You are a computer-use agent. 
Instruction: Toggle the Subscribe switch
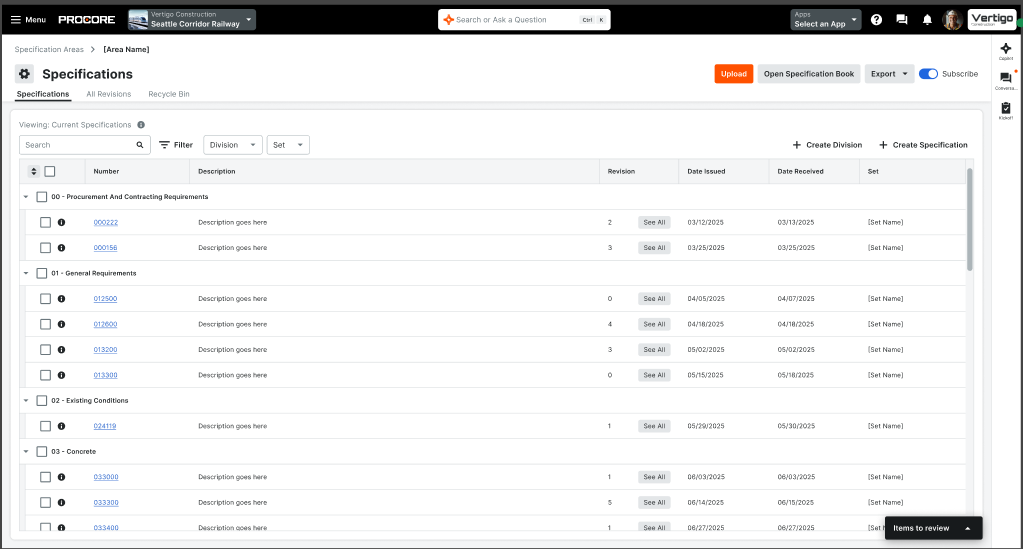pos(928,74)
